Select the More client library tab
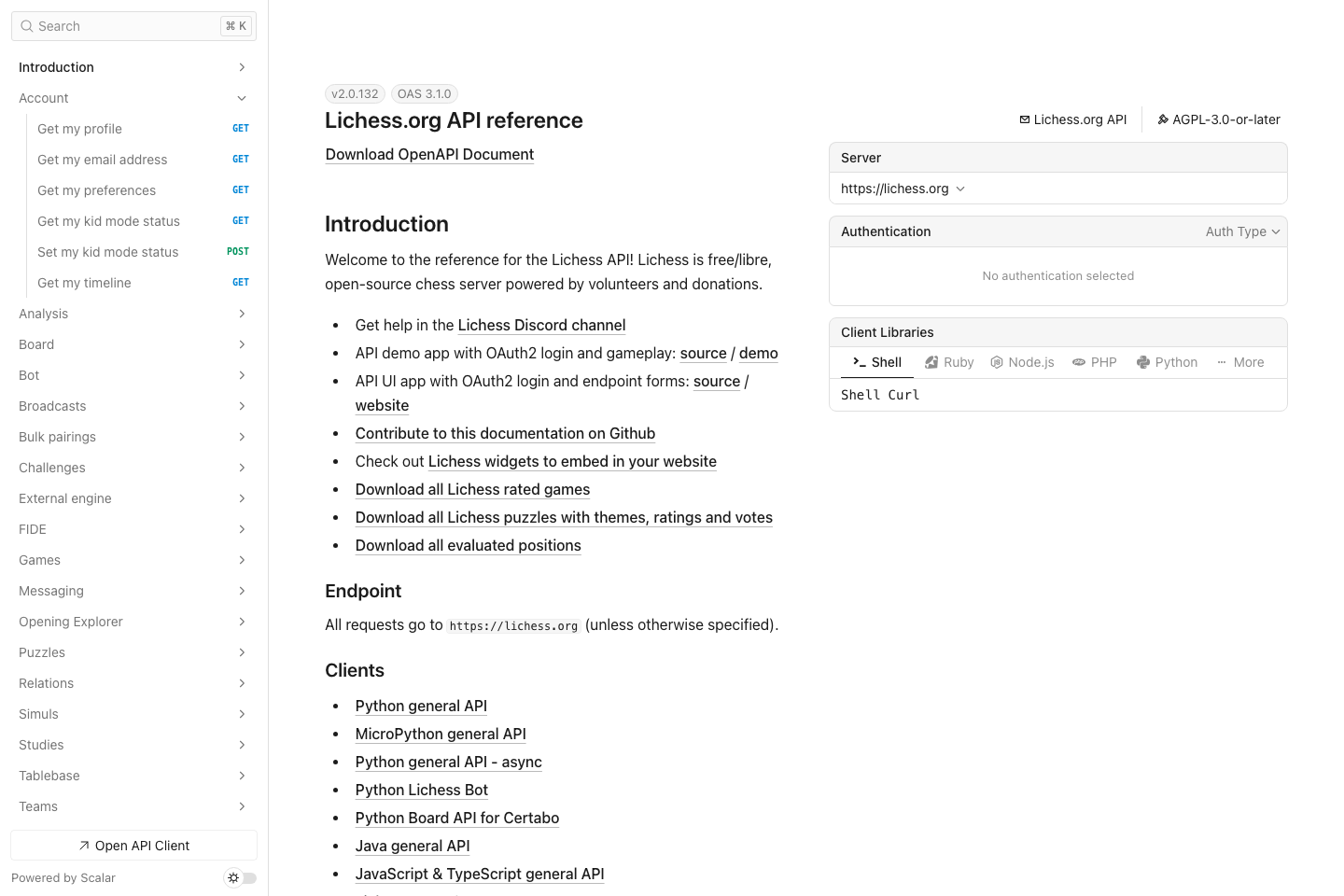1344x896 pixels. pos(1239,362)
